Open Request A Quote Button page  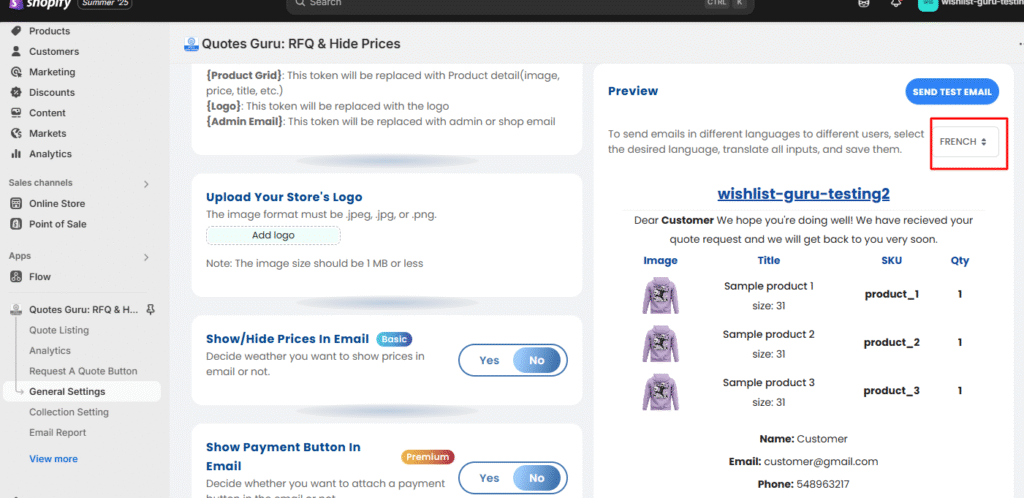(x=83, y=371)
